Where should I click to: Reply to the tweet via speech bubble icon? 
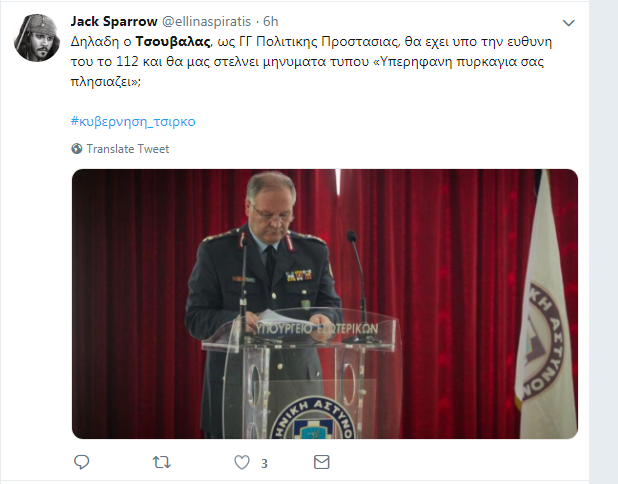coord(82,462)
